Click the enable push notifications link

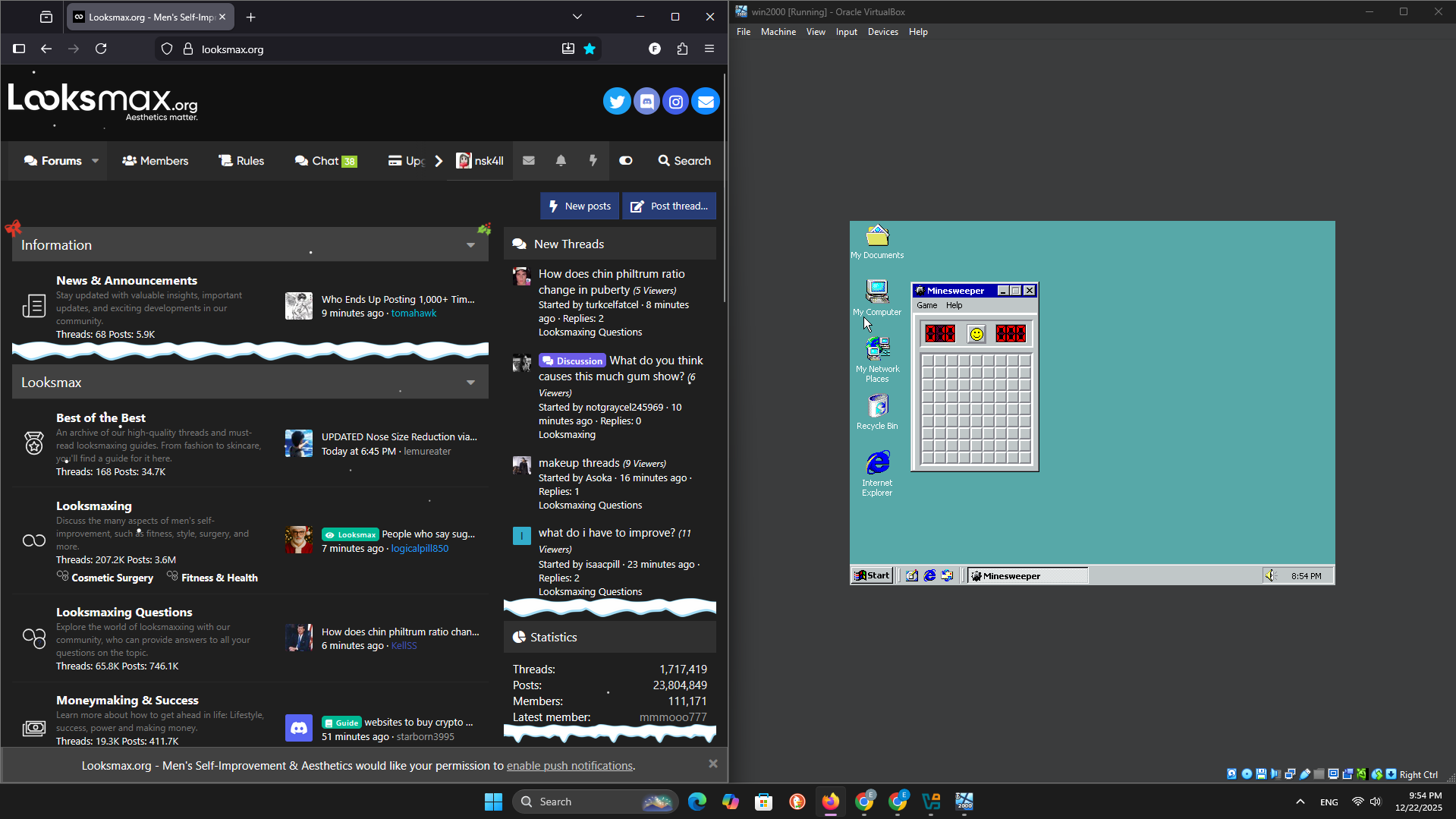coord(569,765)
